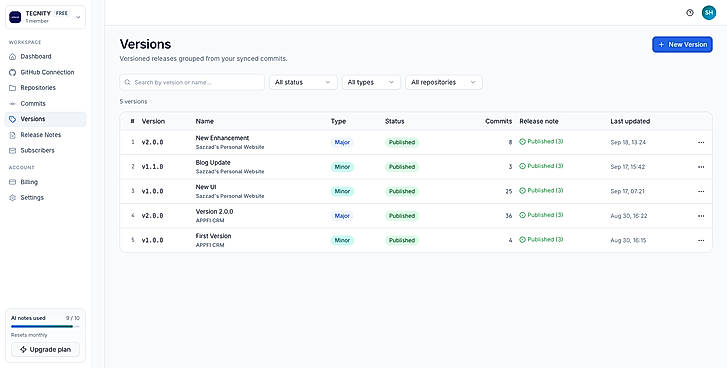
Task: Open Settings from sidebar
Action: tap(32, 197)
